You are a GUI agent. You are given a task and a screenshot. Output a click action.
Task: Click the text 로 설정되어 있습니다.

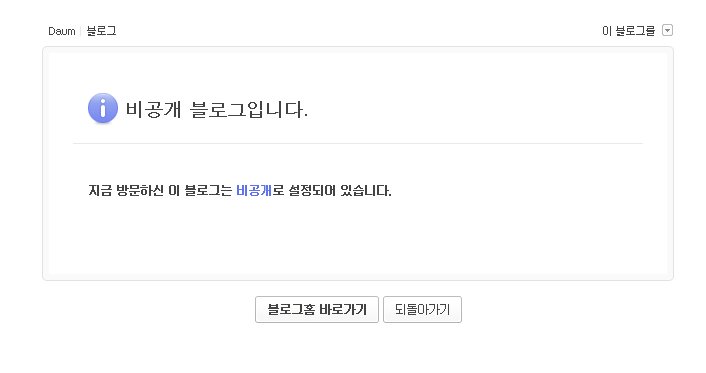tap(332, 191)
